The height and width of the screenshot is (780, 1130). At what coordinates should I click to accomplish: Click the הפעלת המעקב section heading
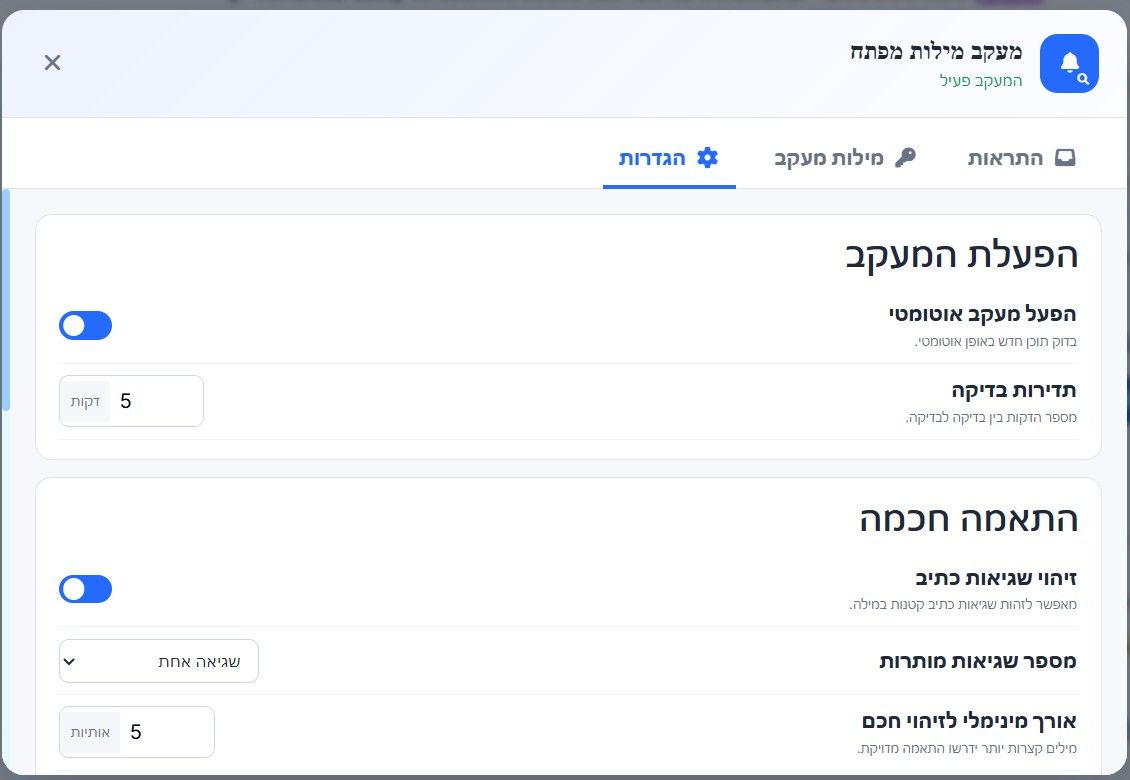(961, 255)
